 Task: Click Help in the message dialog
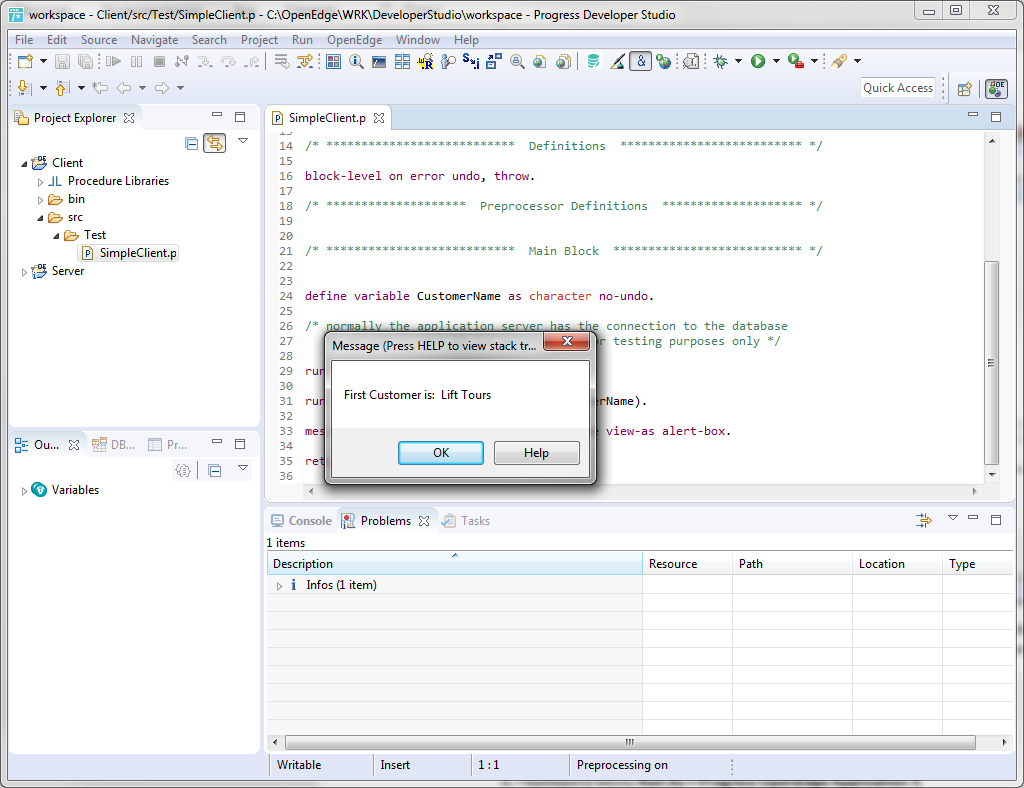(536, 453)
